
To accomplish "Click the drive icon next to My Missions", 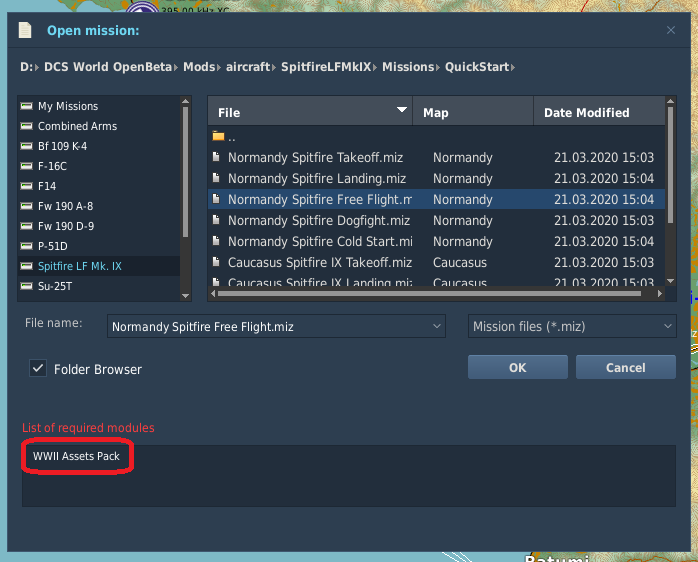I will click(27, 106).
